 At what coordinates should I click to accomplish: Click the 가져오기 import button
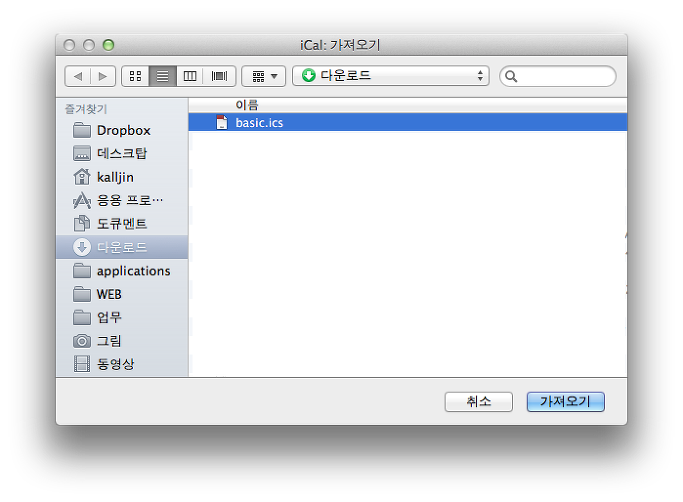click(x=565, y=401)
